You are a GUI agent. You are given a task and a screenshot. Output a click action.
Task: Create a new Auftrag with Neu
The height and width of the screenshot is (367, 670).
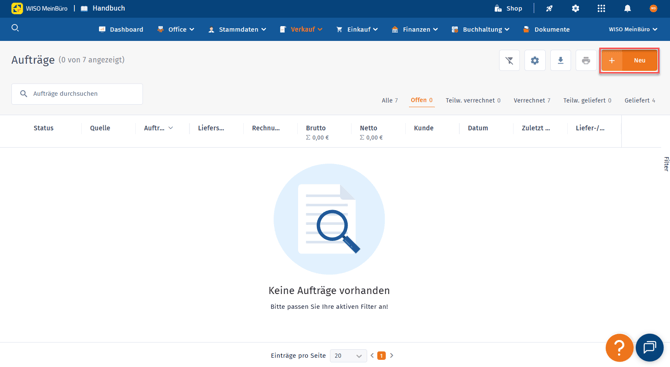pyautogui.click(x=629, y=61)
